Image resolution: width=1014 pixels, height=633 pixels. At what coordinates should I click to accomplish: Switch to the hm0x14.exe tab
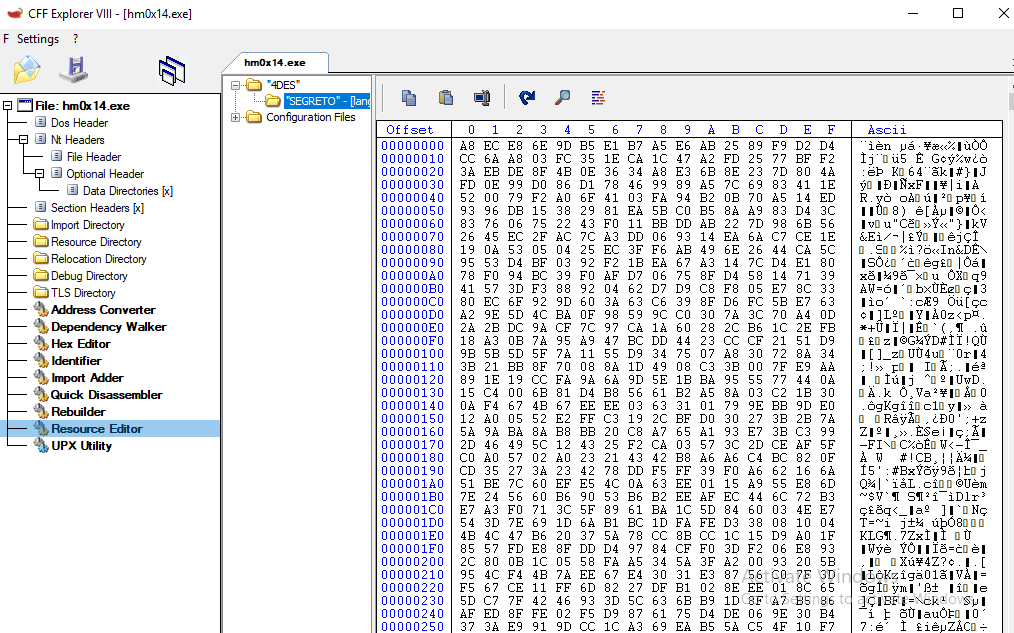(275, 63)
